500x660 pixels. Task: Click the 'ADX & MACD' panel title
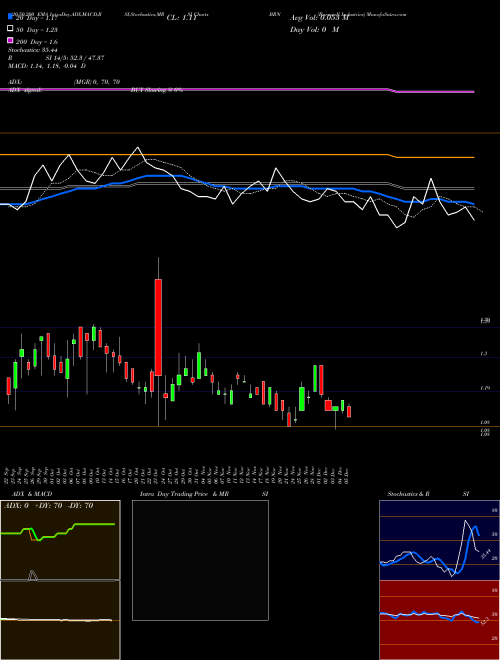point(32,494)
